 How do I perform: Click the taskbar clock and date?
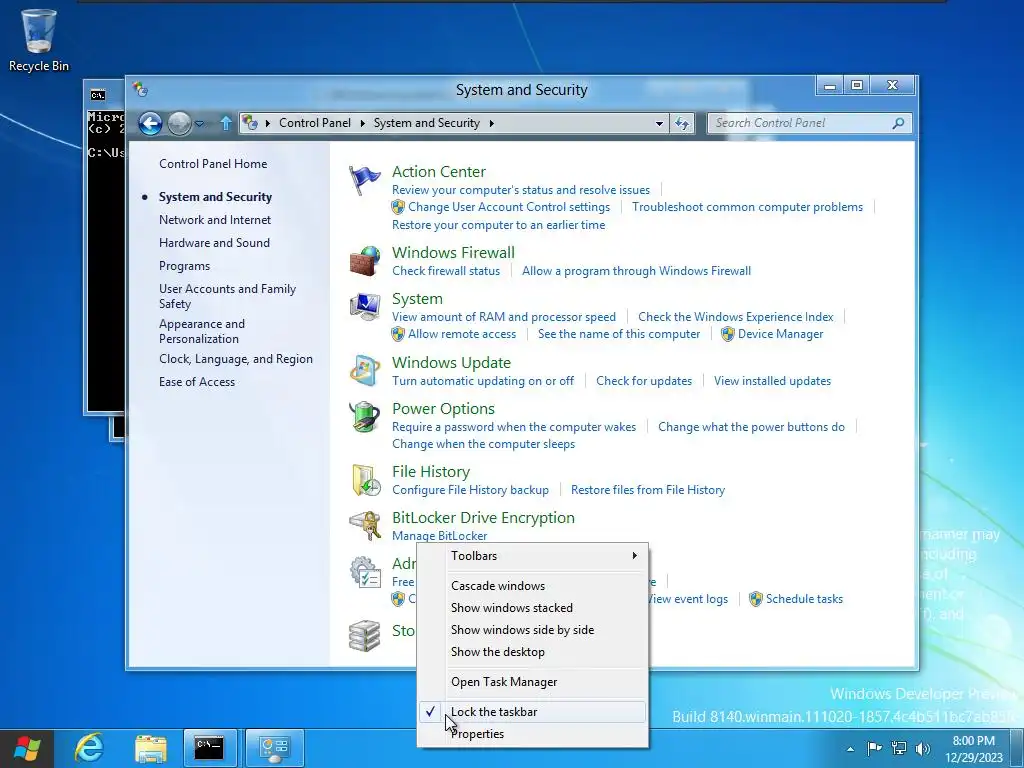tap(973, 749)
